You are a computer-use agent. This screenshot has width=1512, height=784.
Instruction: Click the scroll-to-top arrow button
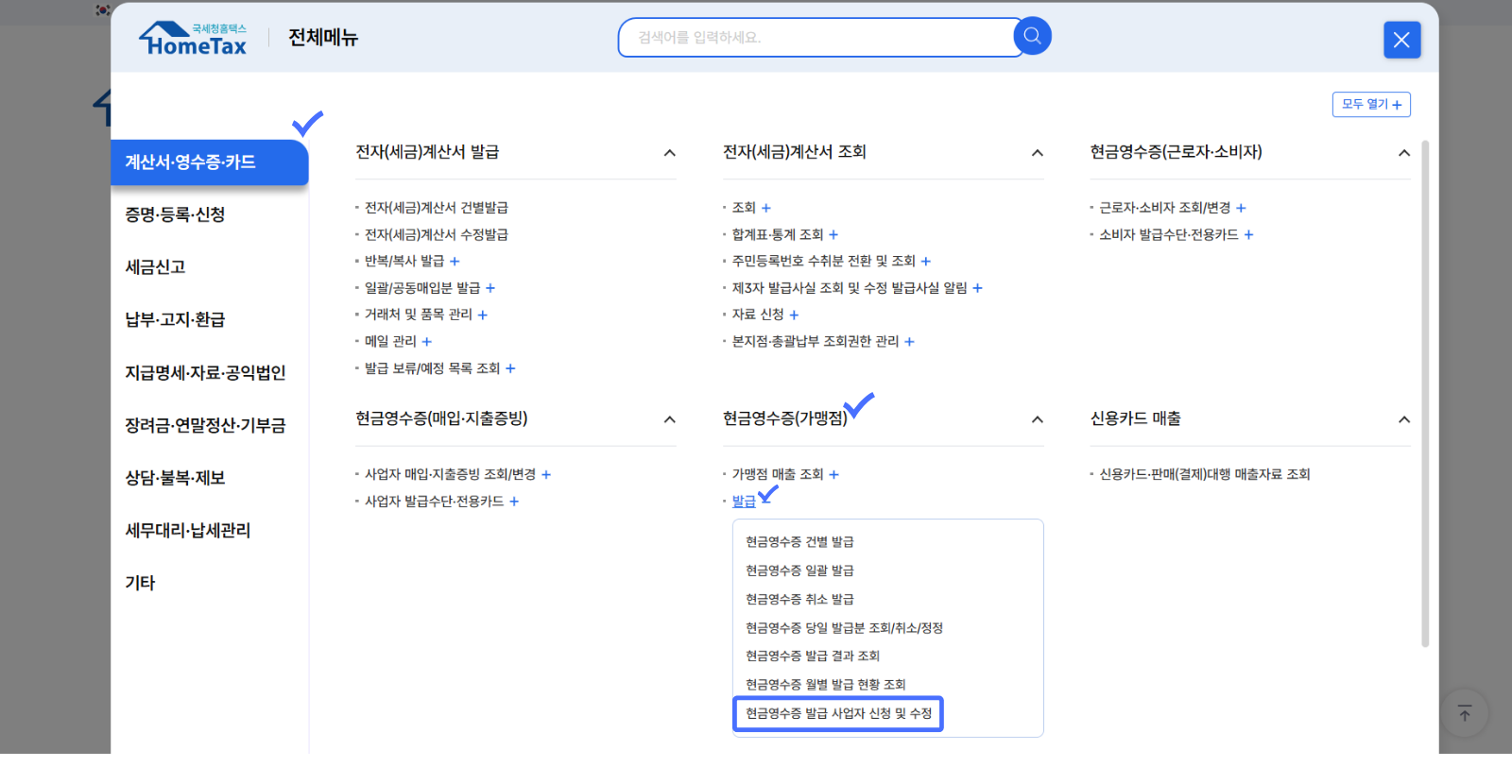[1465, 713]
